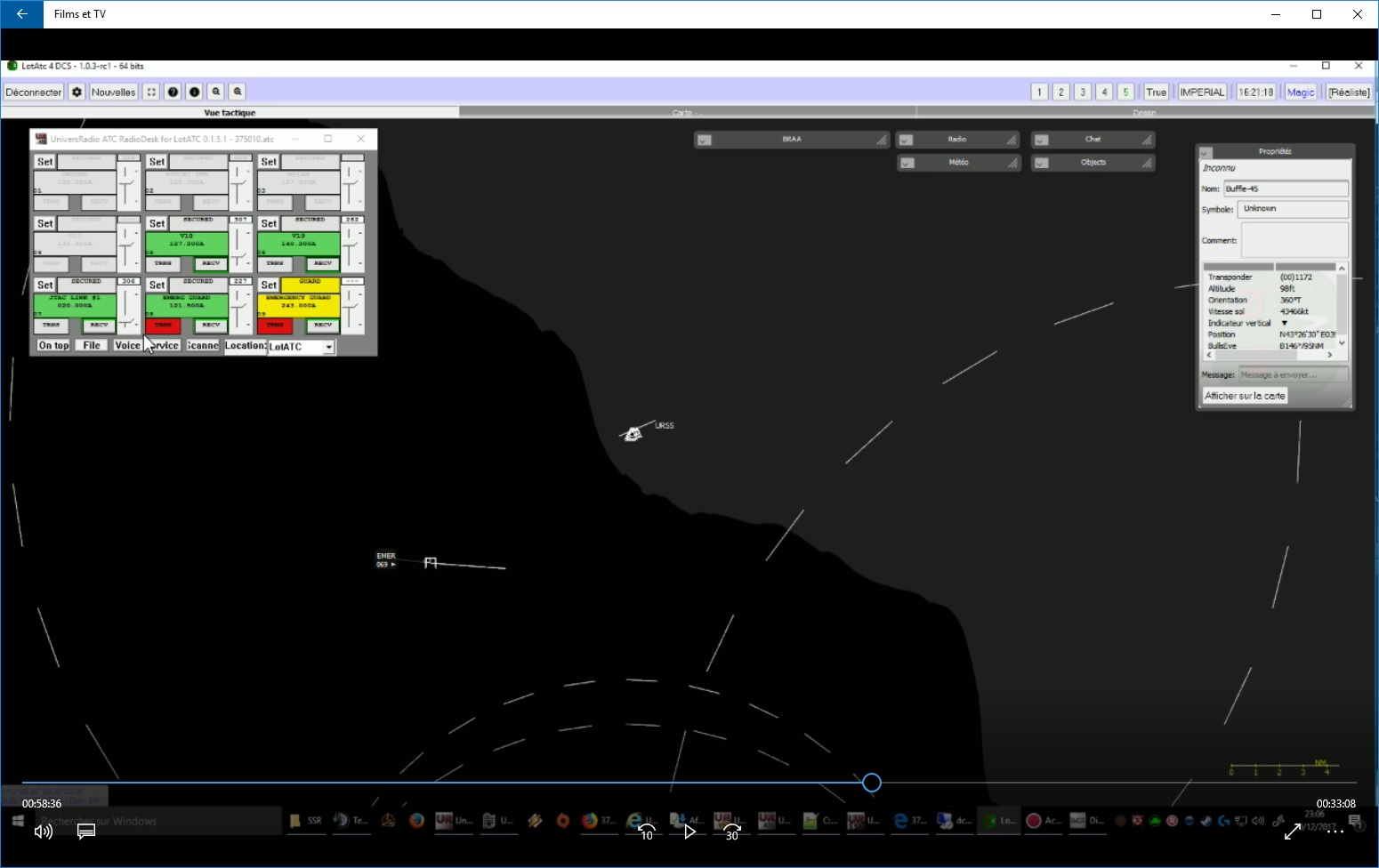Image resolution: width=1379 pixels, height=868 pixels.
Task: Toggle RECV on the V18 127.200 radio
Action: coord(211,263)
